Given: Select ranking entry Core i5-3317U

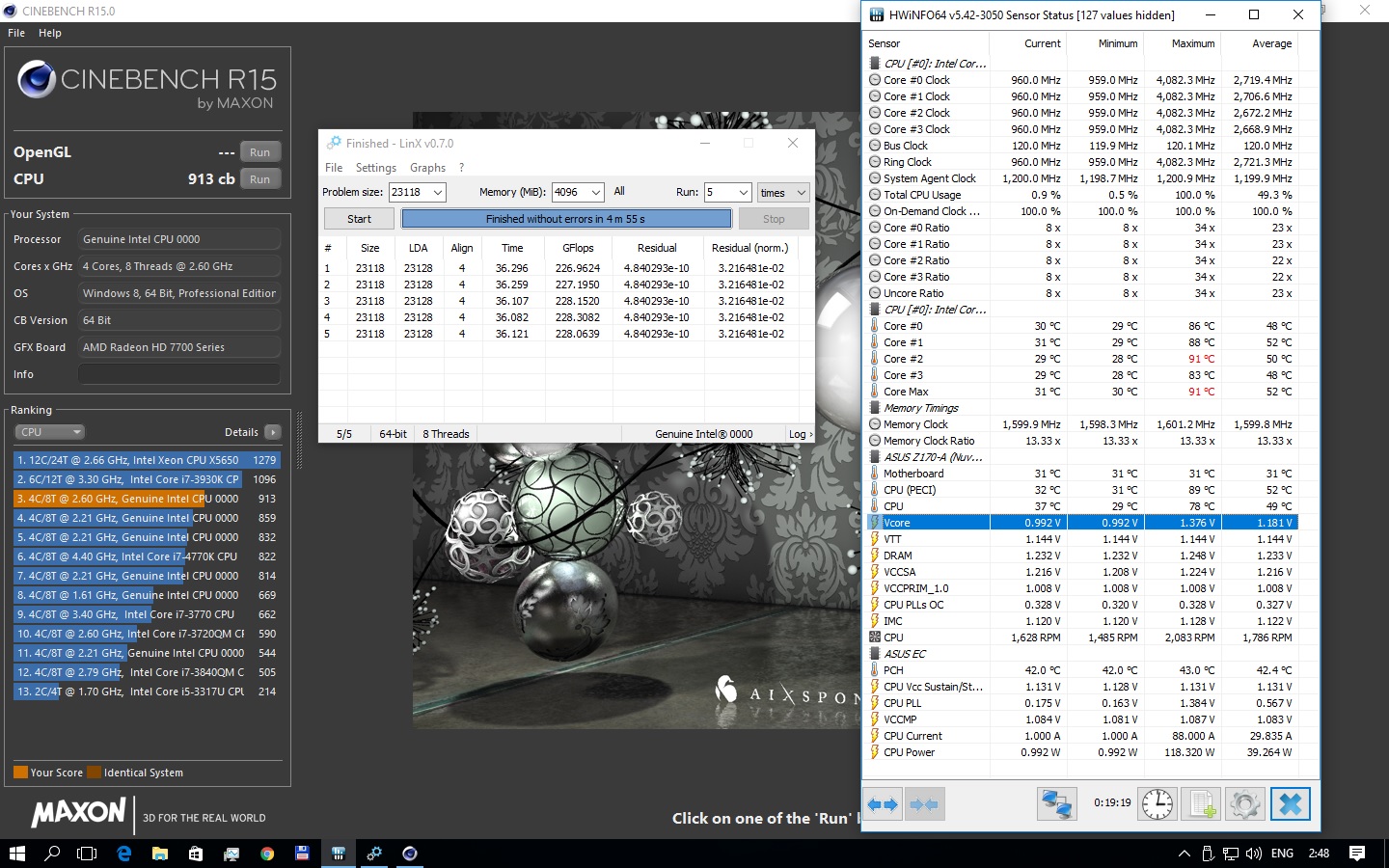Looking at the screenshot, I should [x=147, y=692].
